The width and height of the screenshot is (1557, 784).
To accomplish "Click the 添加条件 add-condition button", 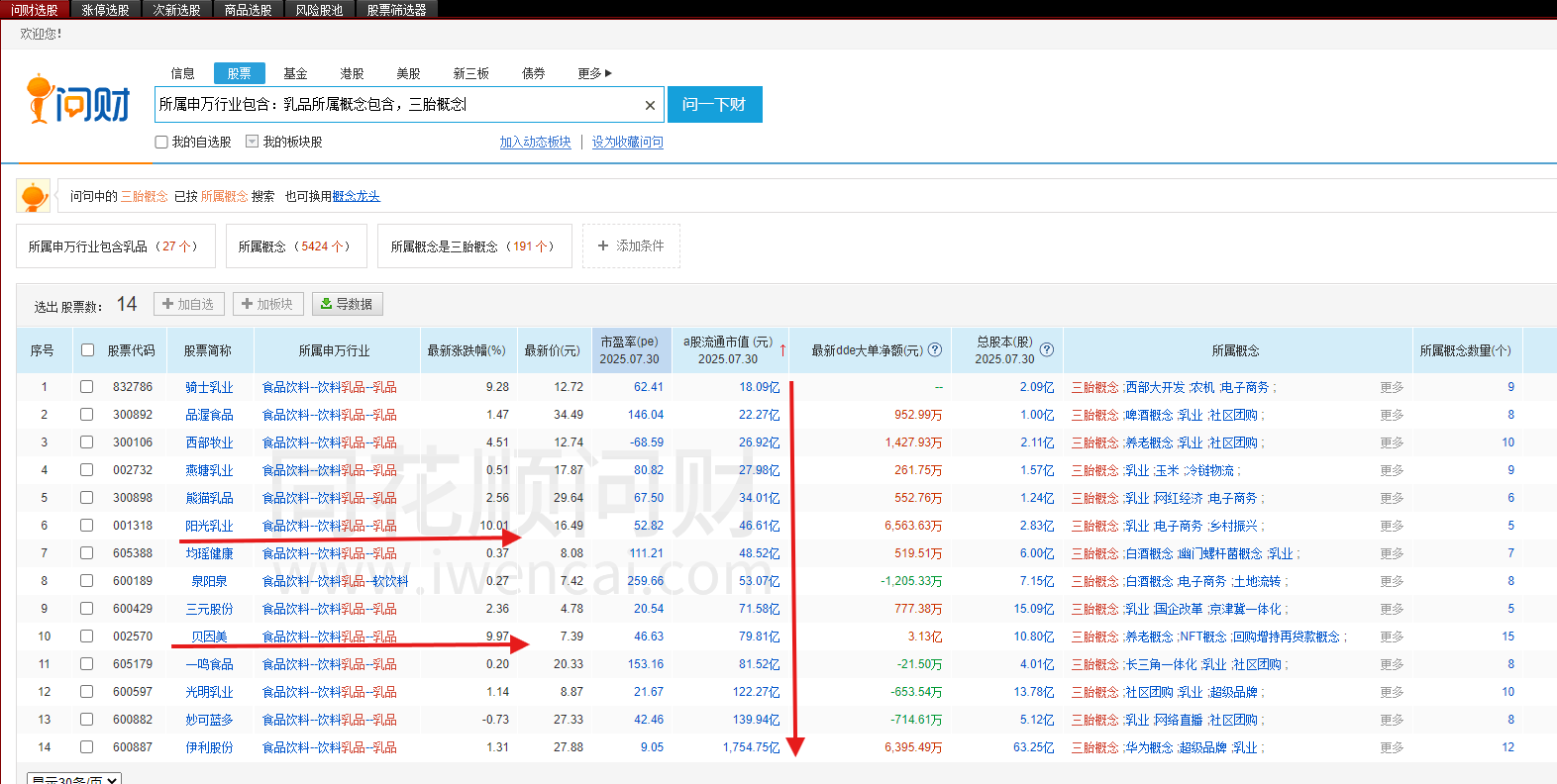I will [631, 245].
